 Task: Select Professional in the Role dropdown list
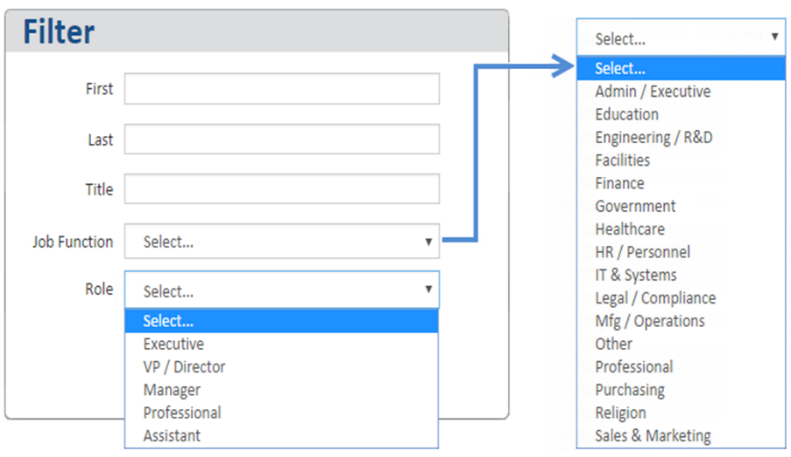point(281,413)
